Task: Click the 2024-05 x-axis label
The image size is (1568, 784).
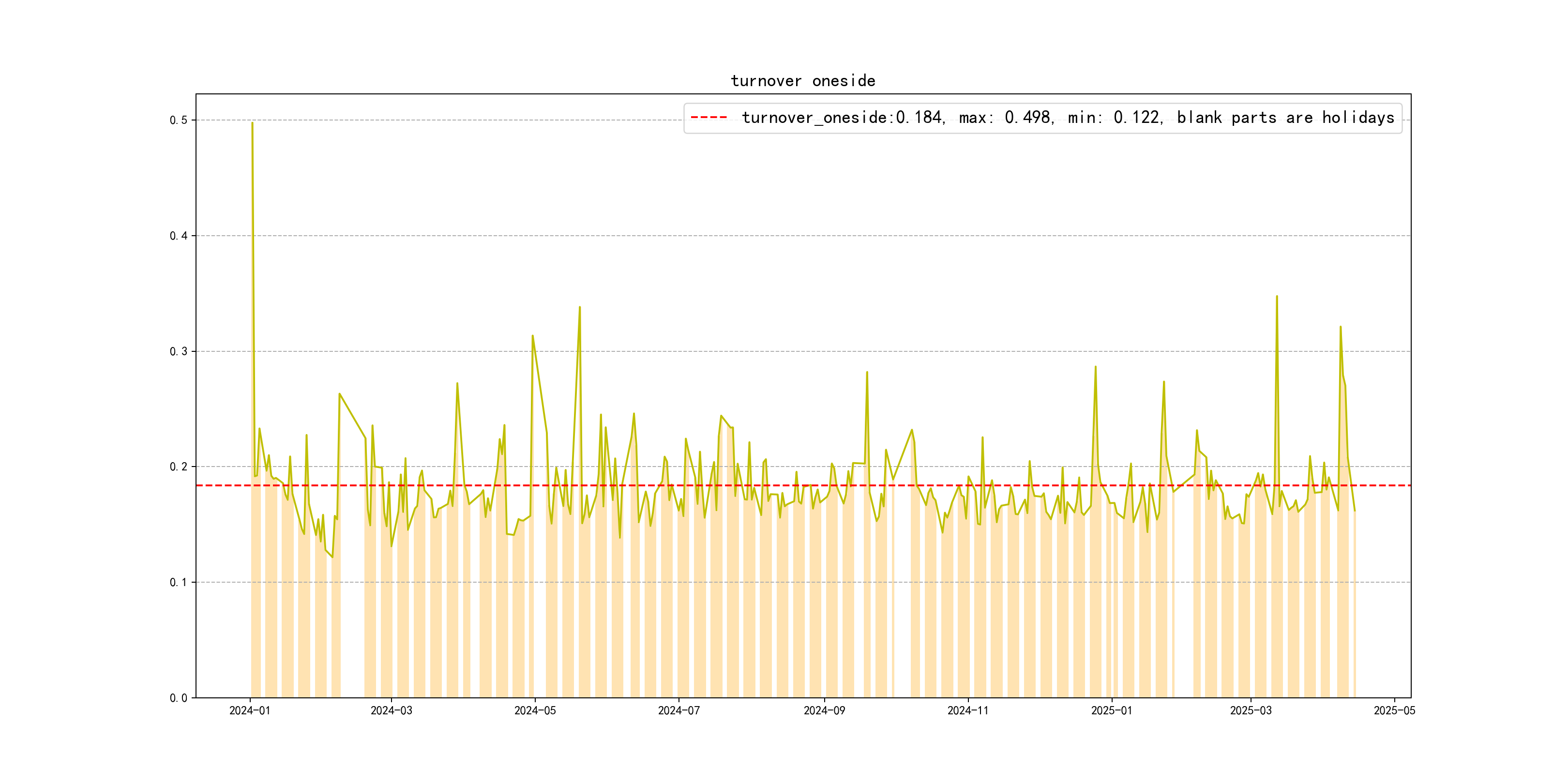Action: pyautogui.click(x=534, y=710)
